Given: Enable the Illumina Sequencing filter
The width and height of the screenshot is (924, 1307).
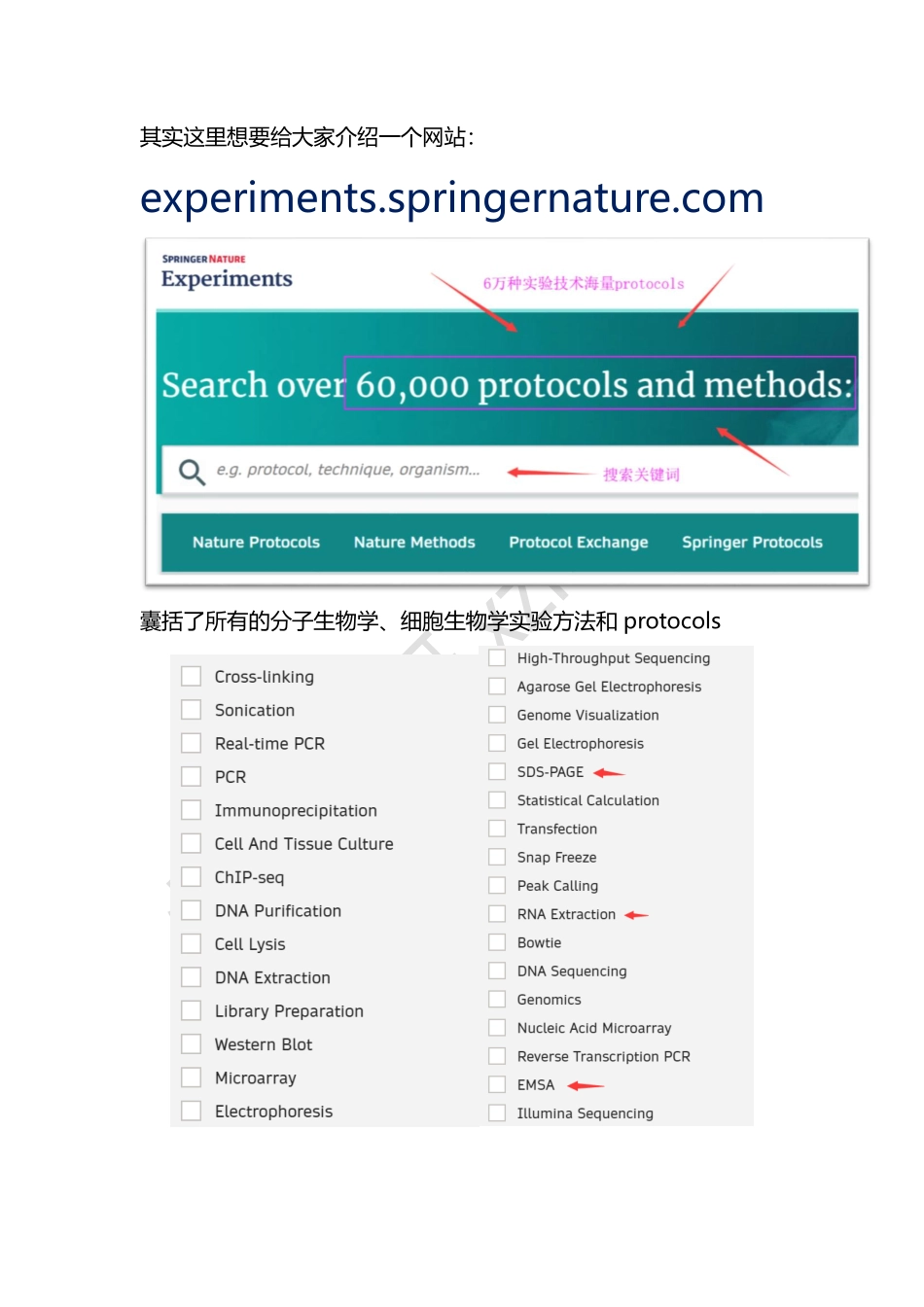Looking at the screenshot, I should point(497,1113).
